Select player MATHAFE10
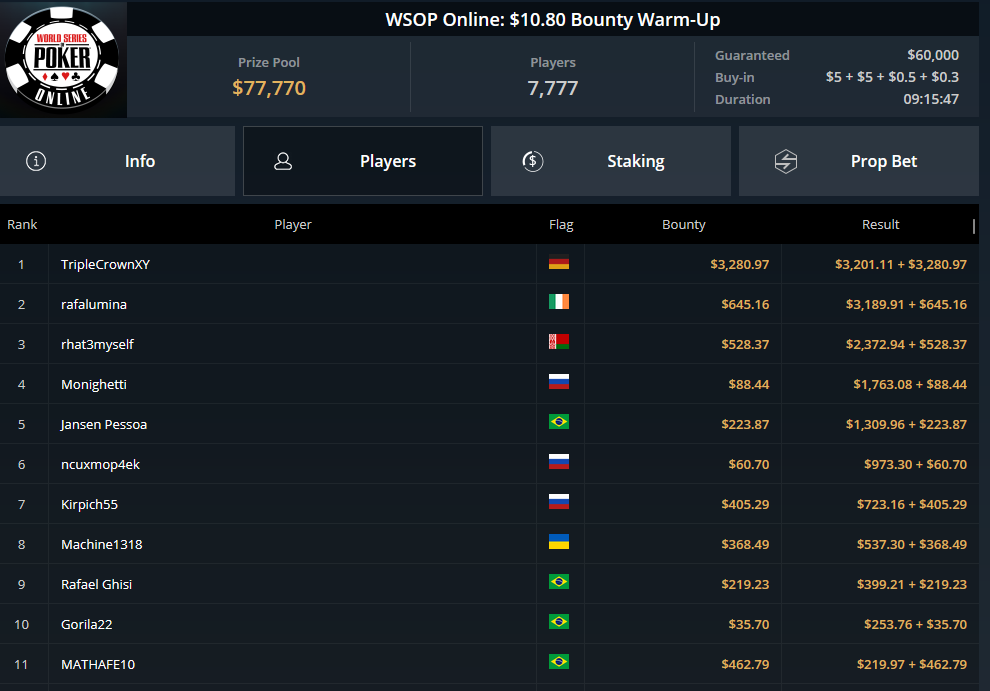This screenshot has height=691, width=990. [98, 664]
